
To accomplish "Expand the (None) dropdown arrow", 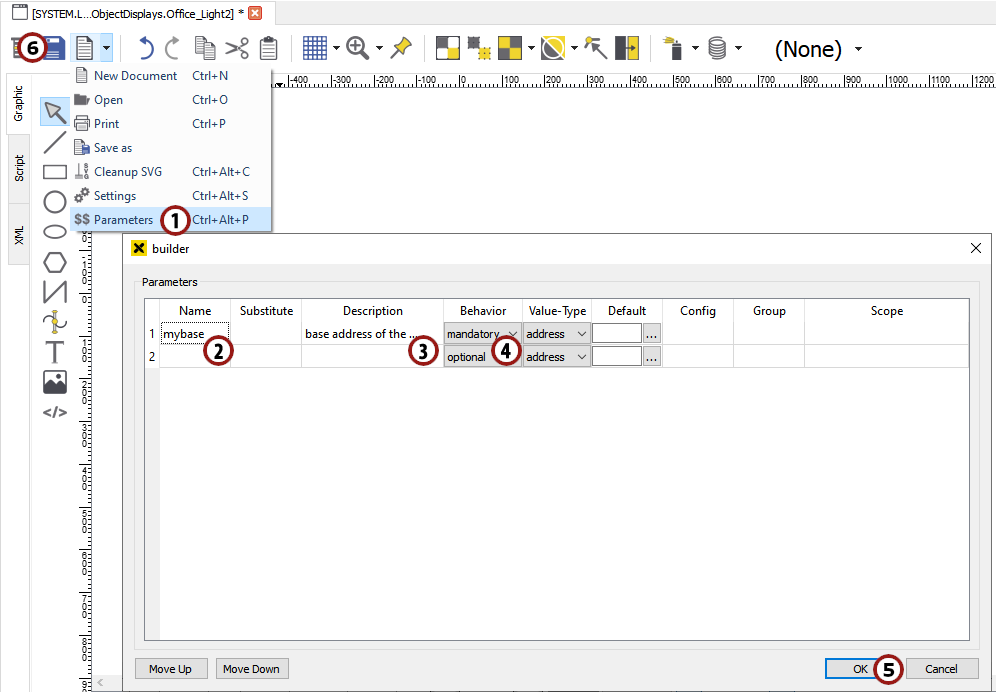I will coord(858,49).
